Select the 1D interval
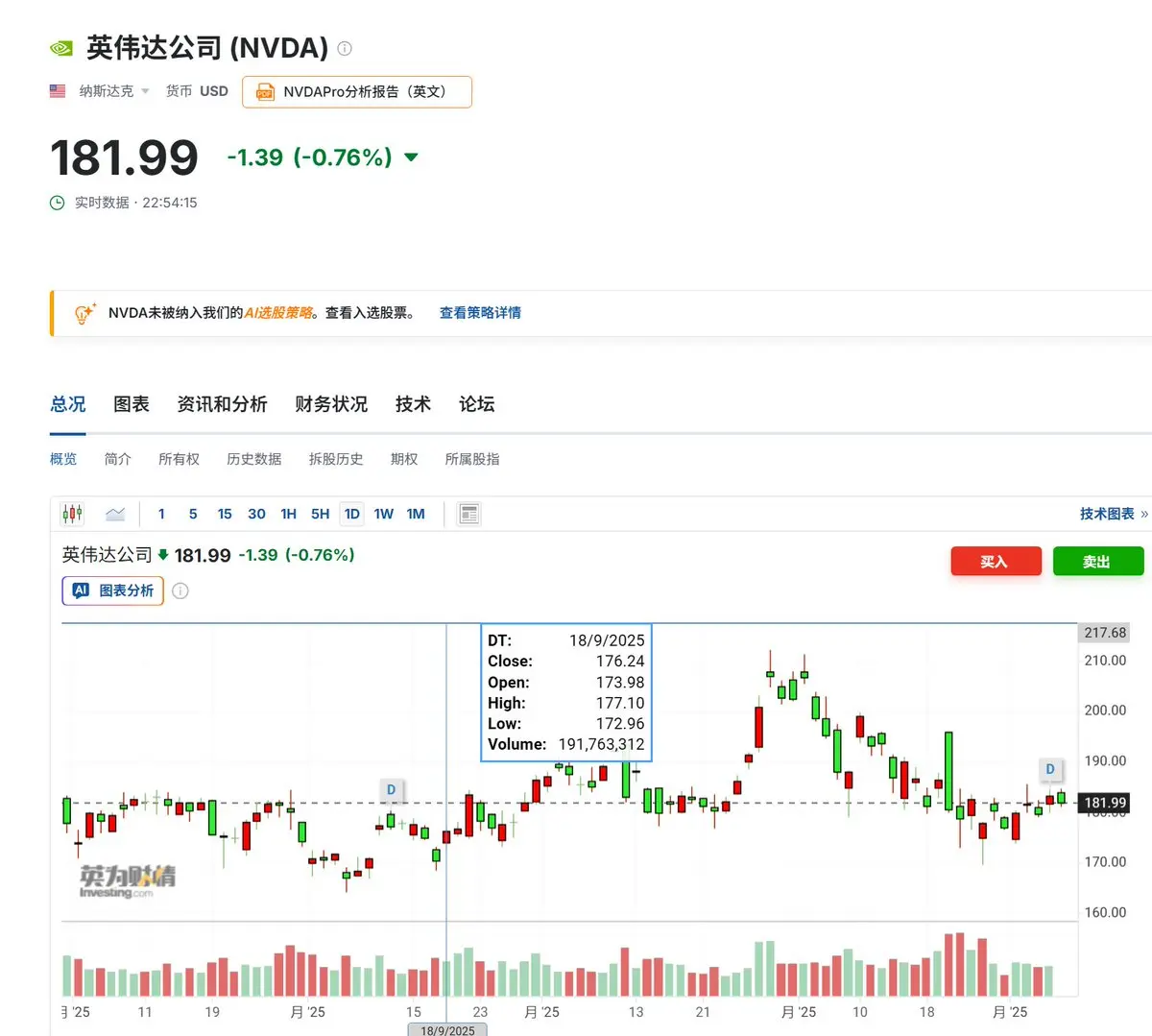Screen dimensions: 1152x1036 tap(352, 514)
